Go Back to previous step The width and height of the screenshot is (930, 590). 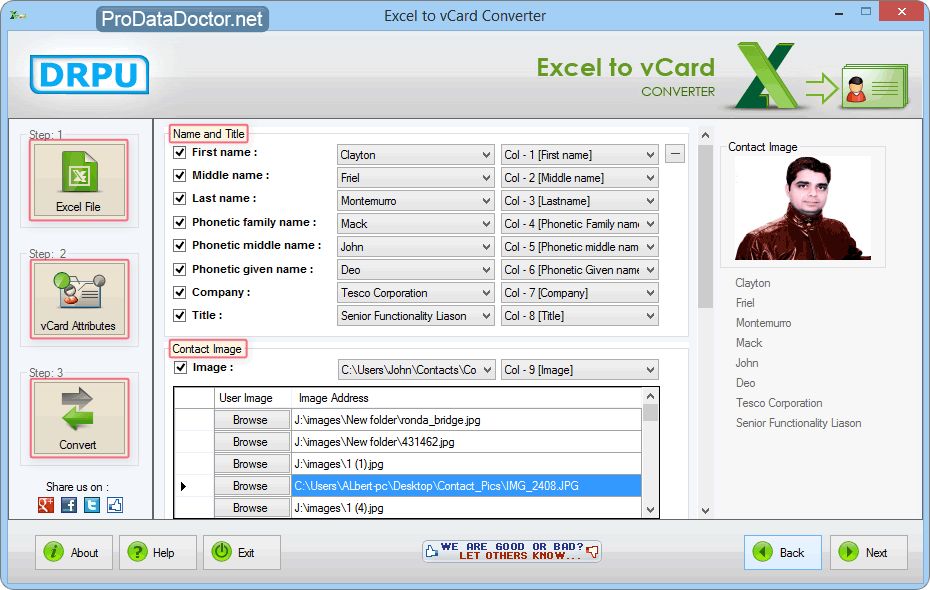click(x=782, y=553)
